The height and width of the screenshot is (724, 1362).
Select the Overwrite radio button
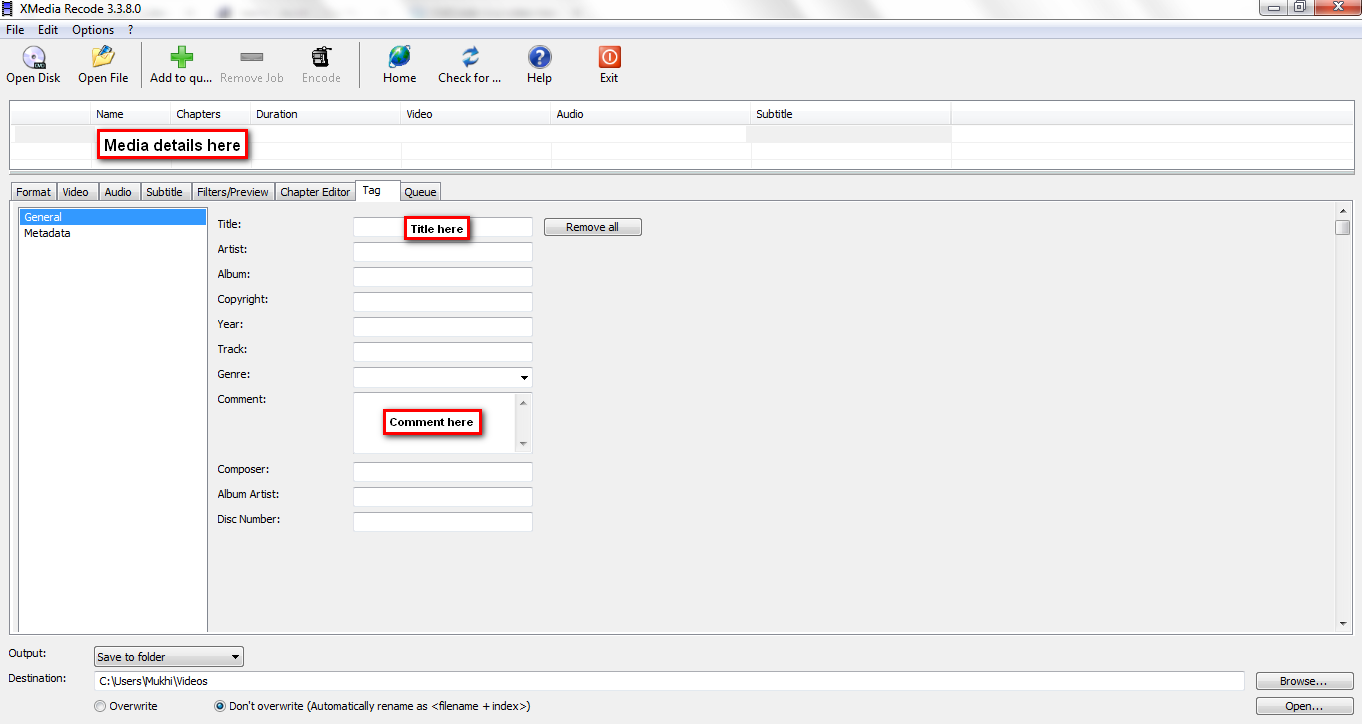coord(100,706)
